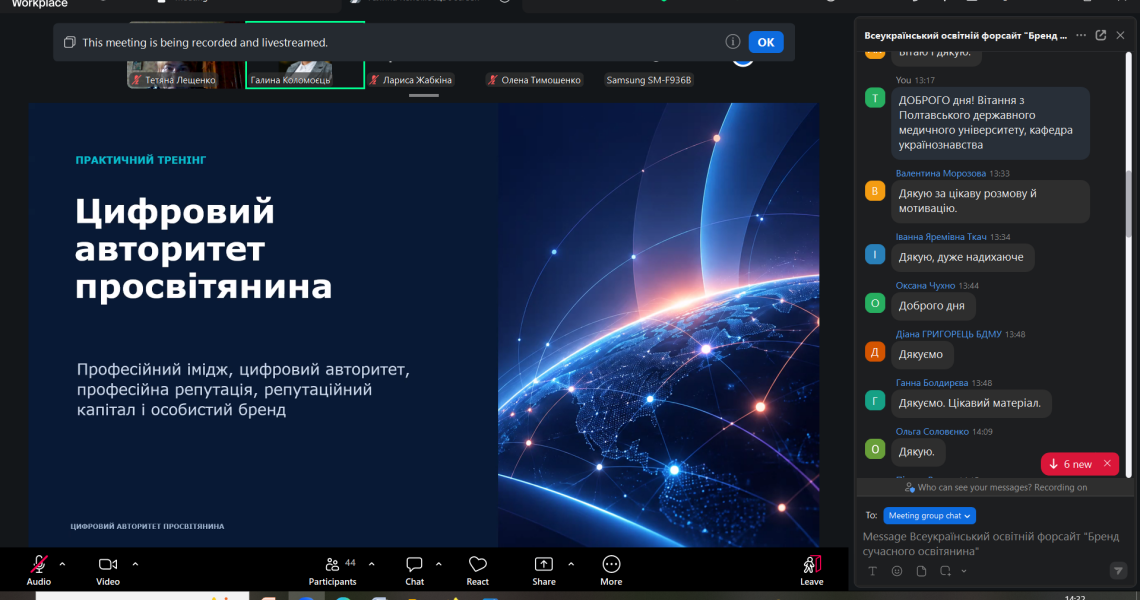Click the message 'Дякую, дуже надихаюче'
1140x600 pixels.
click(x=961, y=257)
